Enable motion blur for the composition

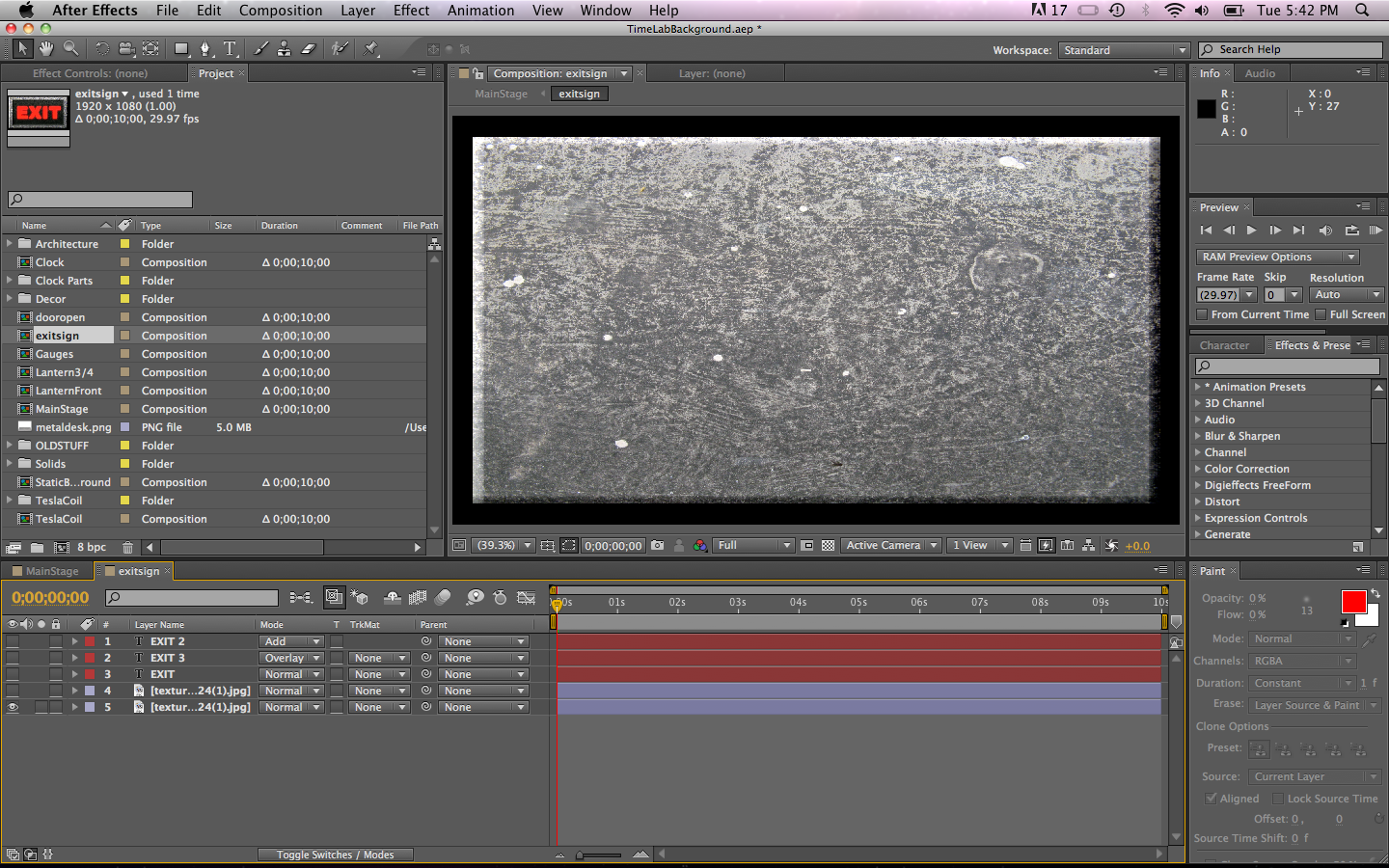[x=443, y=598]
